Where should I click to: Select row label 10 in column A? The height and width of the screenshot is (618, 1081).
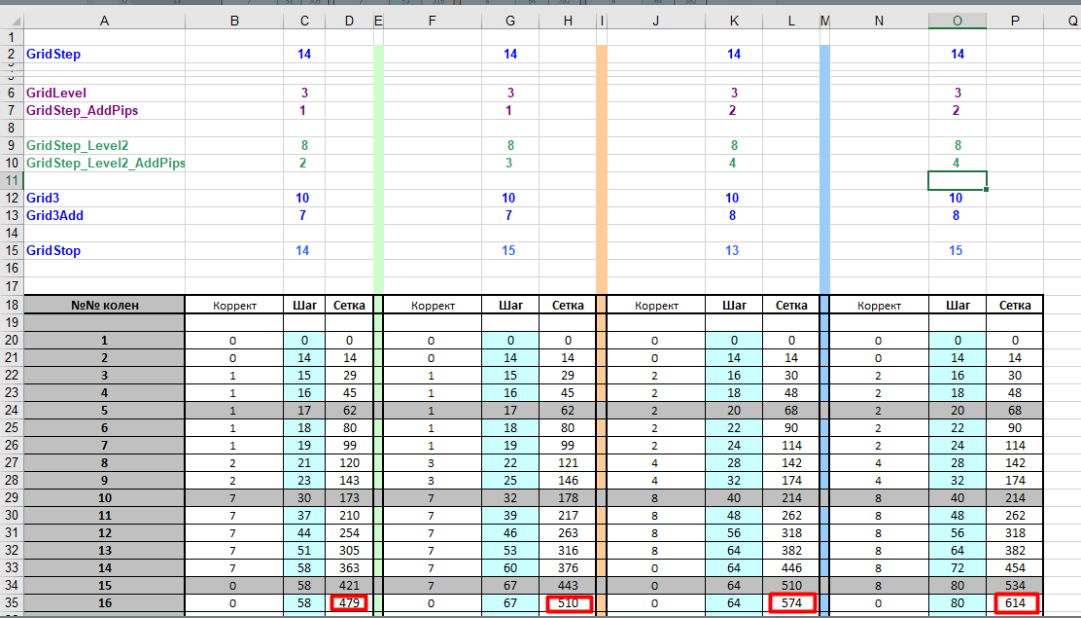coord(104,498)
